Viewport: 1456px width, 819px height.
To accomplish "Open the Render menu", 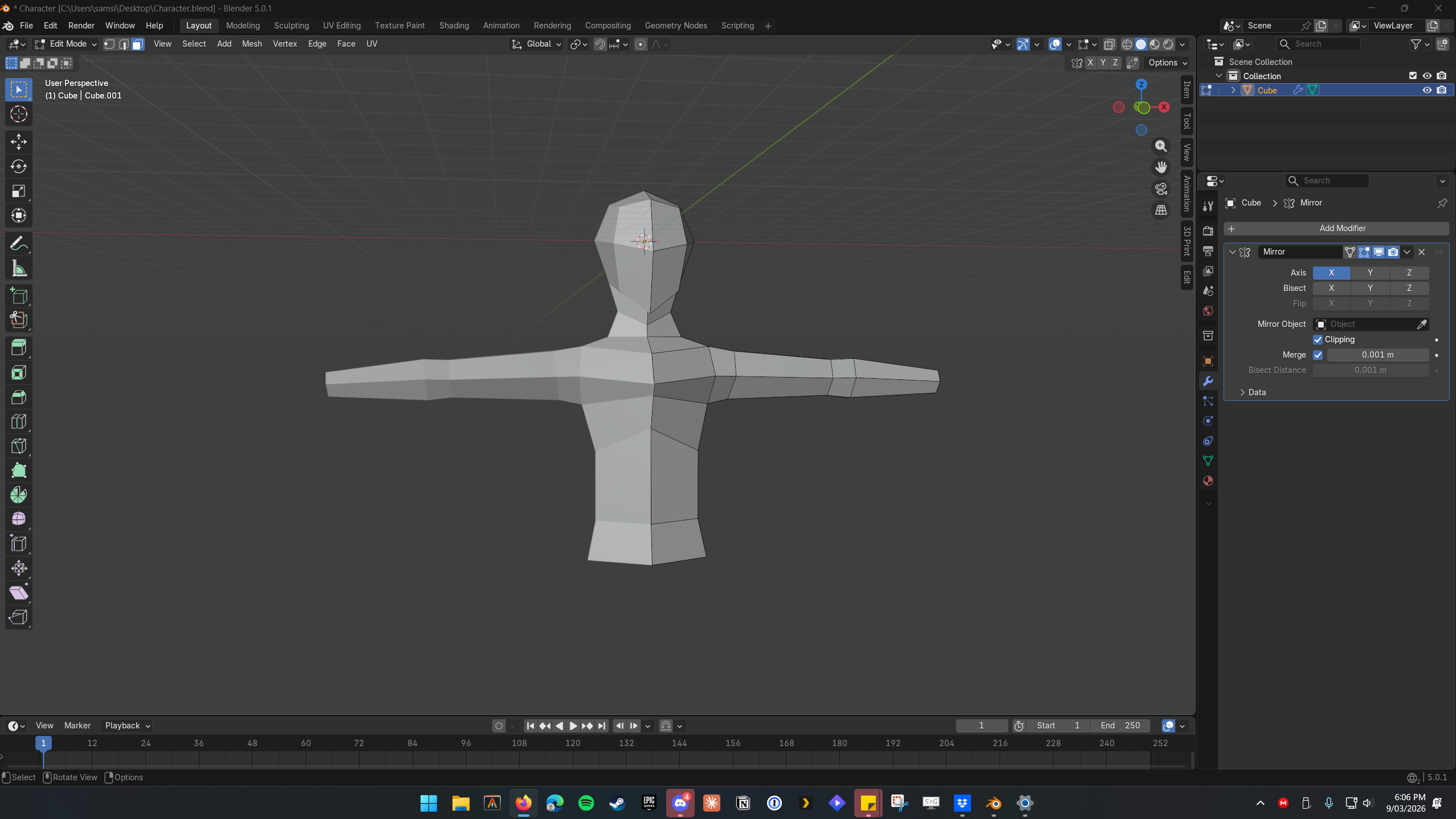I will pyautogui.click(x=81, y=26).
